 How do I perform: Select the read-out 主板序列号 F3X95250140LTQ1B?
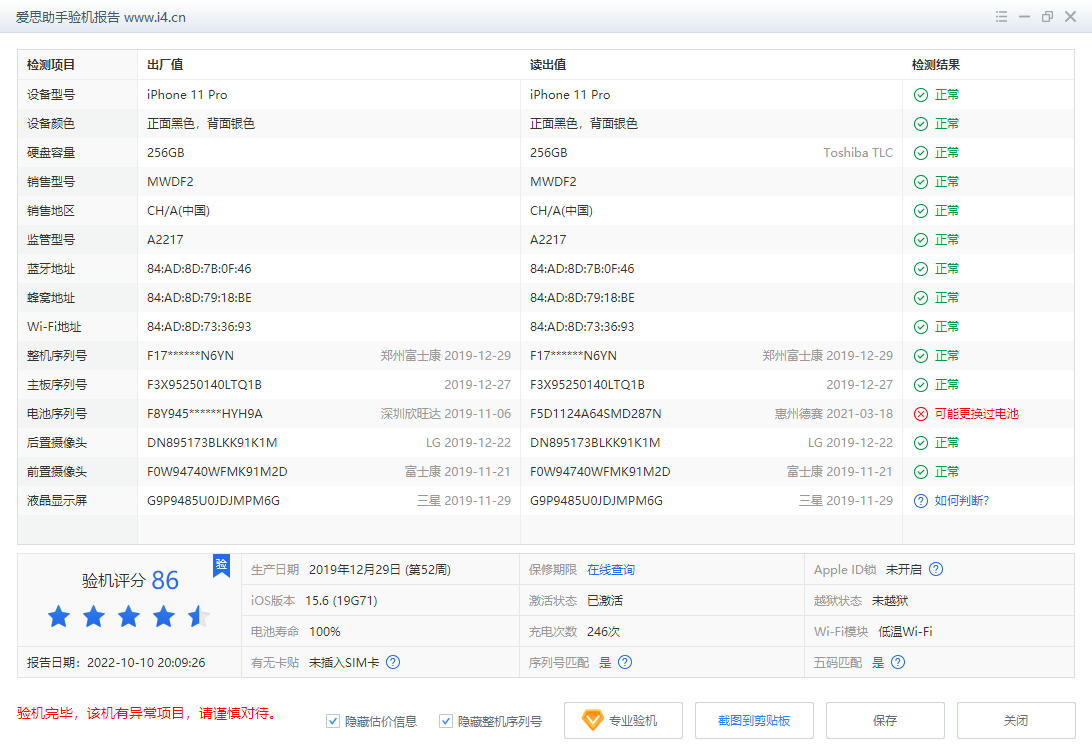(x=587, y=385)
